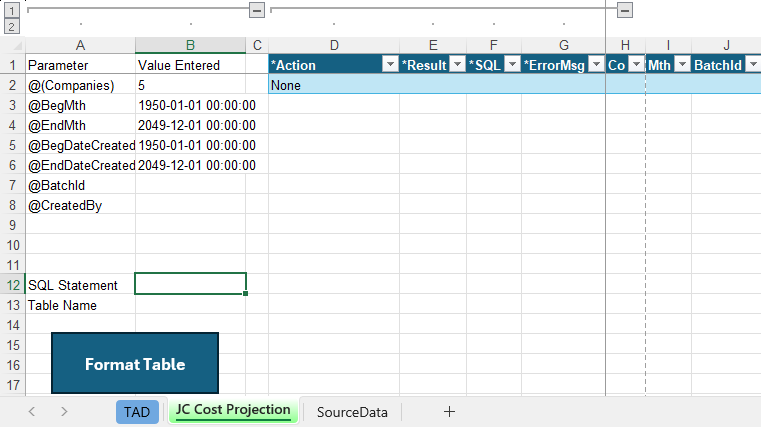Open the *ErrorMsg column filter dropdown
The width and height of the screenshot is (761, 427).
(596, 64)
